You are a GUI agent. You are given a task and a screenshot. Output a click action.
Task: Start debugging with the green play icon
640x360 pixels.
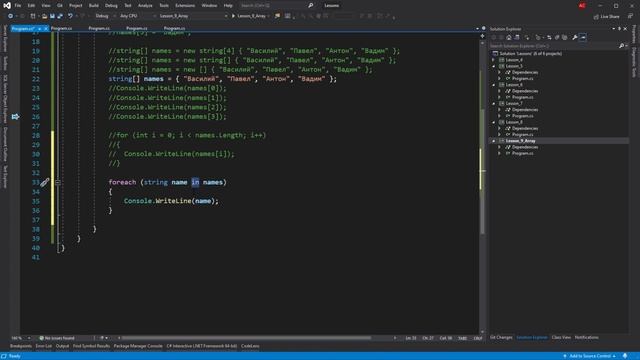(233, 16)
